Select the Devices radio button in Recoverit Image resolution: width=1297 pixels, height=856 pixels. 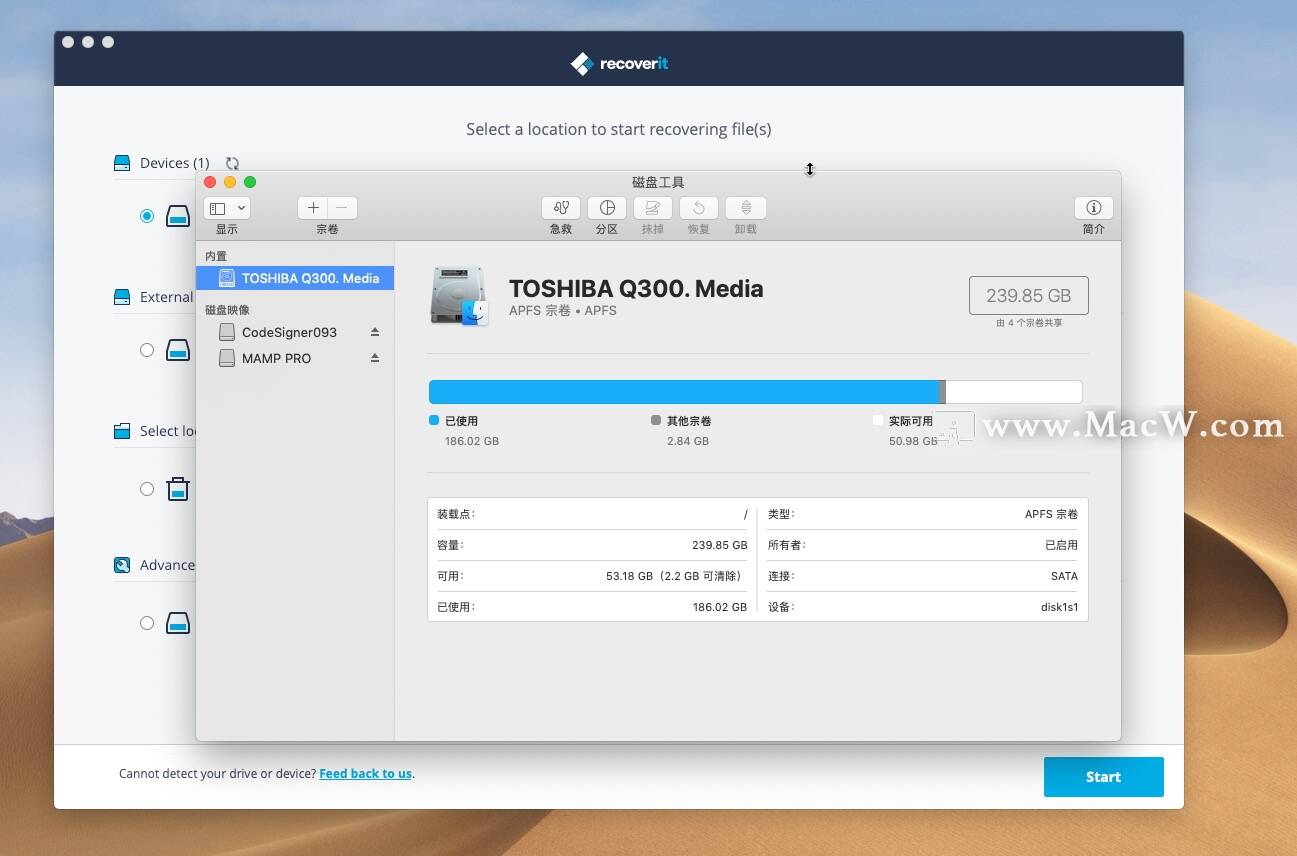click(147, 216)
